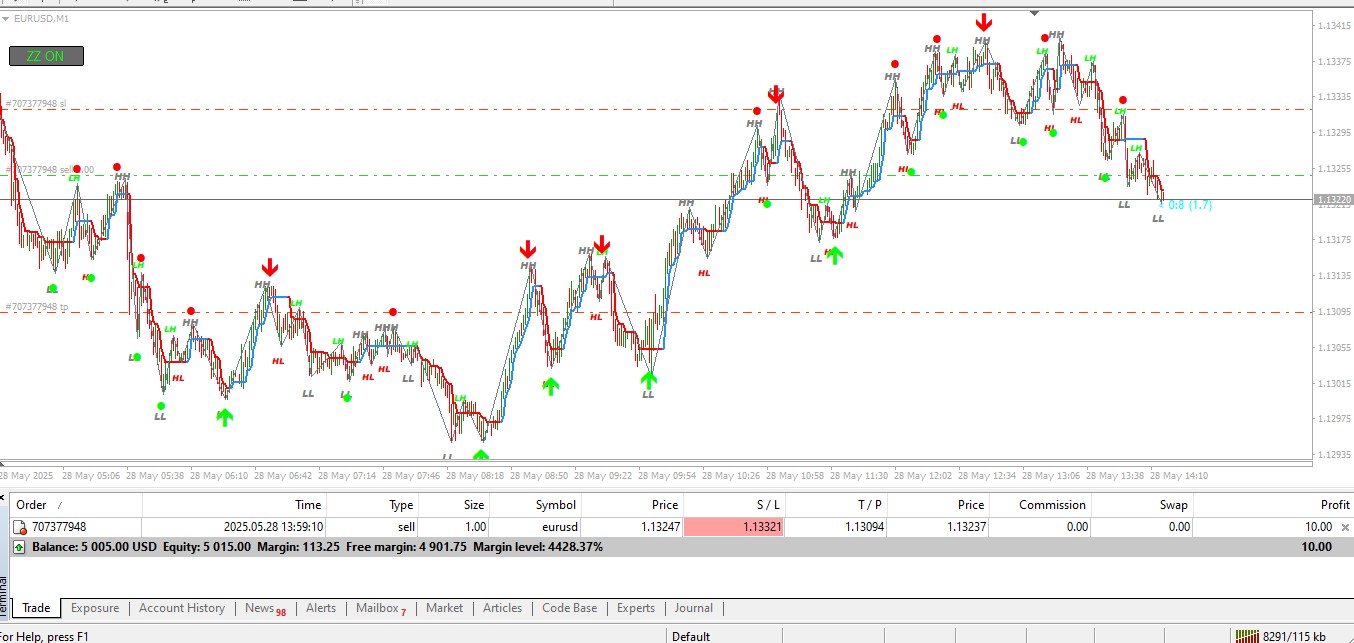Click the Swap column header

click(x=1142, y=505)
